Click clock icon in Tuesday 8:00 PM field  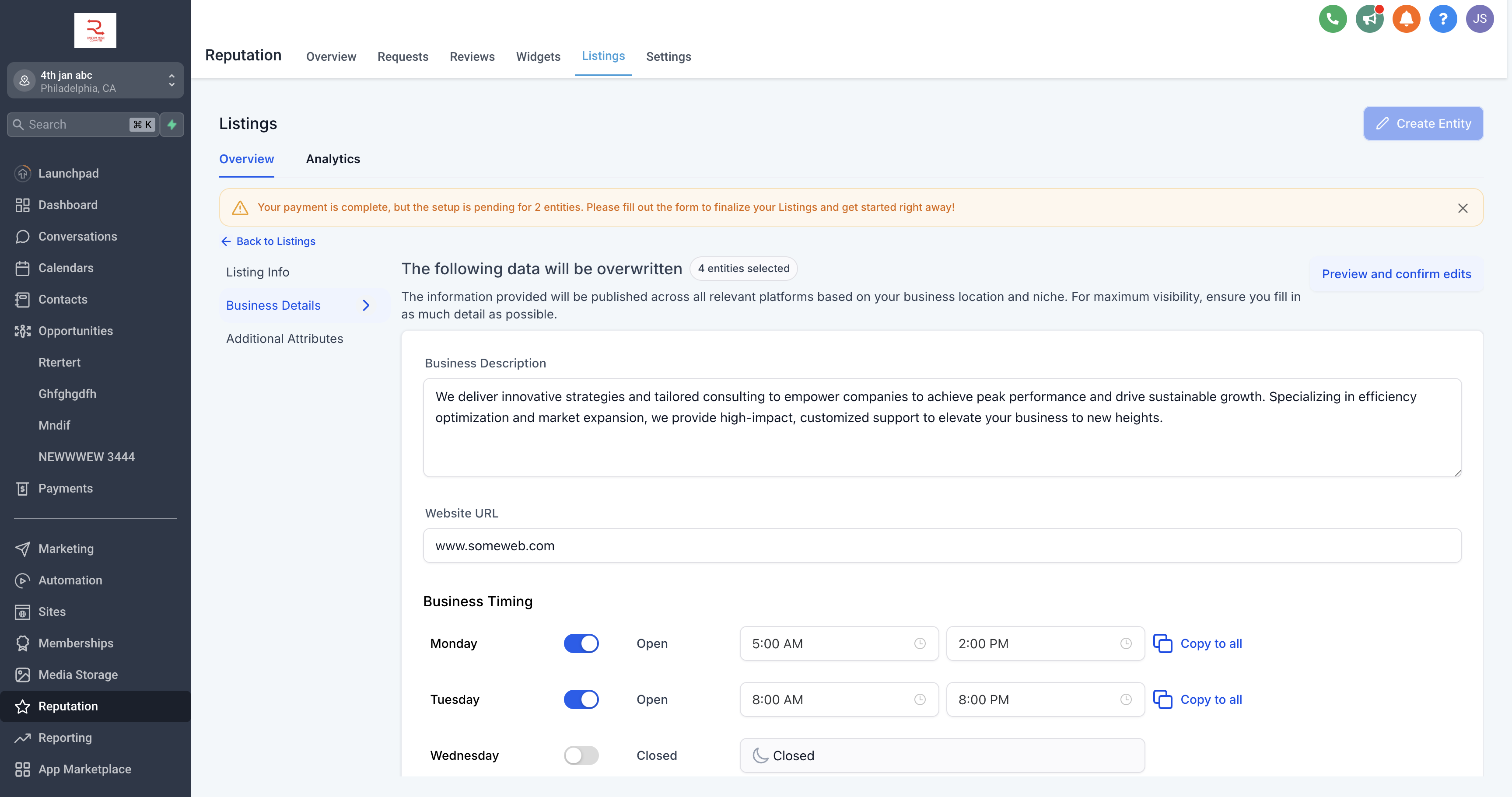point(1126,699)
